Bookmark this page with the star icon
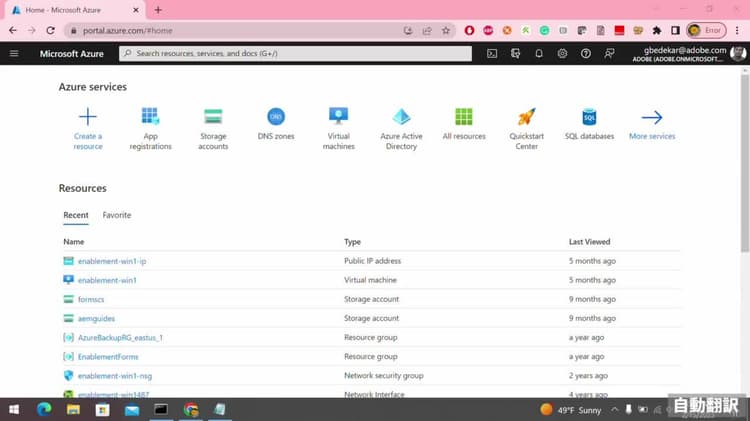The image size is (750, 421). pos(446,31)
